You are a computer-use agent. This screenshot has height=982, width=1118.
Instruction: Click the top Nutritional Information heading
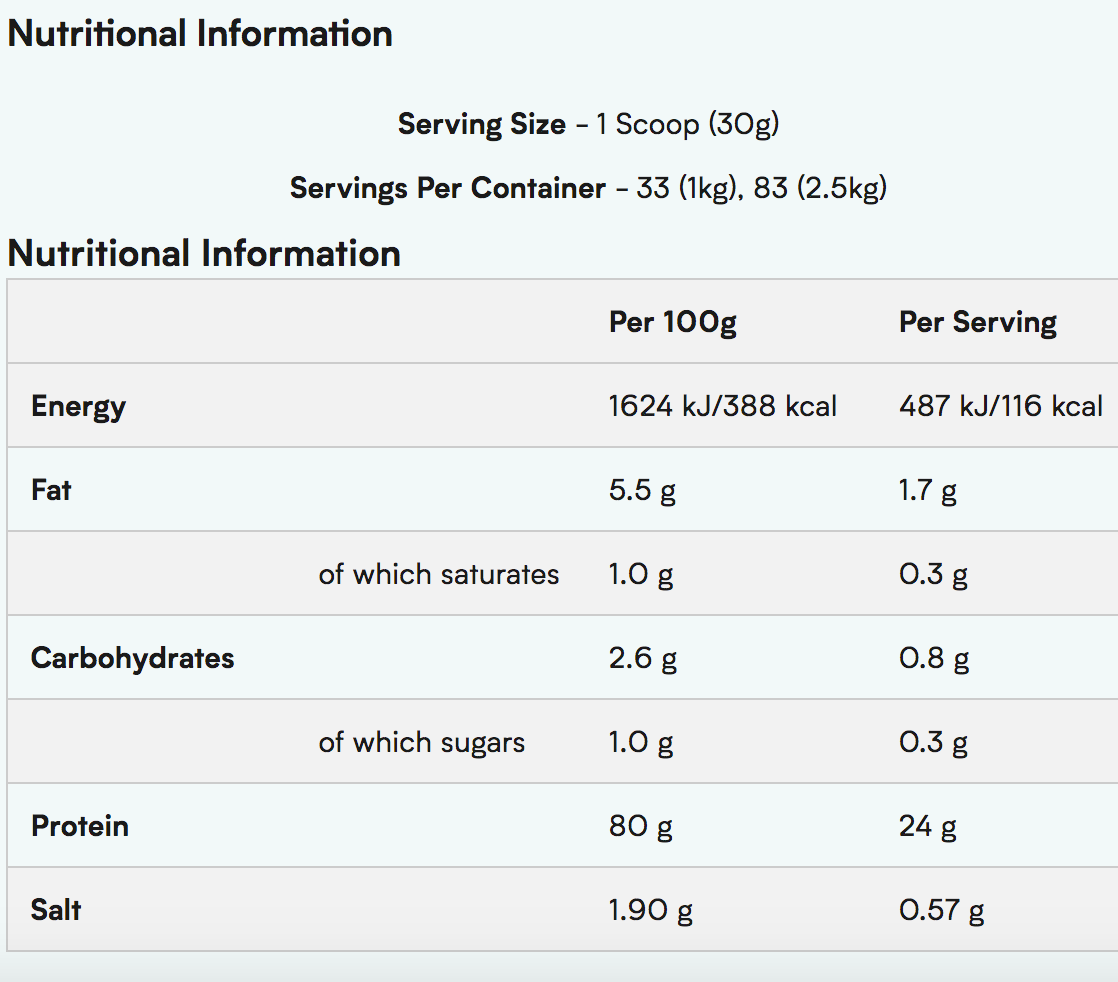[x=200, y=34]
